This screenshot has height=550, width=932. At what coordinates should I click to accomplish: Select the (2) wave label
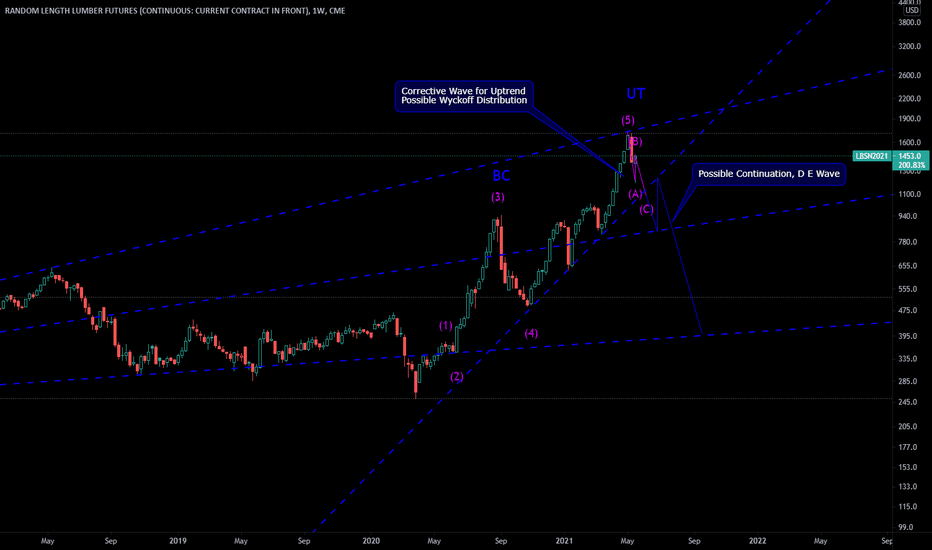[x=456, y=376]
